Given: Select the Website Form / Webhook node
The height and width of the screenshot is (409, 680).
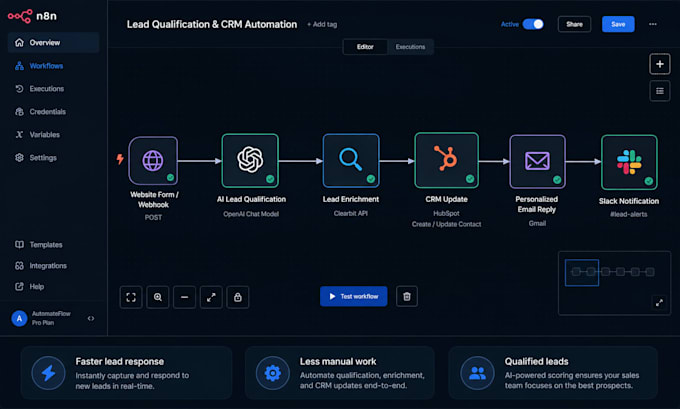Looking at the screenshot, I should [153, 160].
